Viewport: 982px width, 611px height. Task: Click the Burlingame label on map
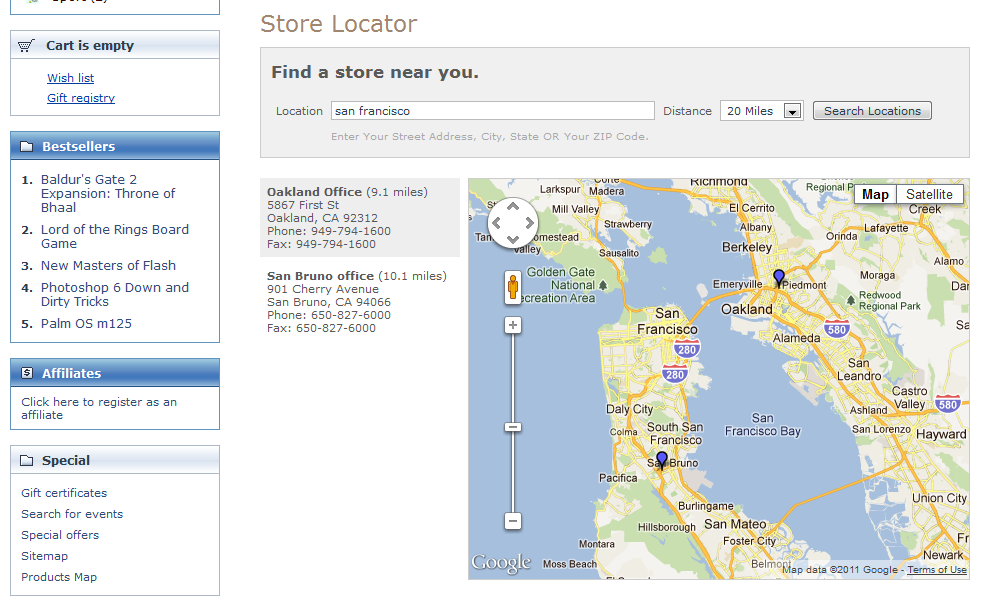coord(706,506)
